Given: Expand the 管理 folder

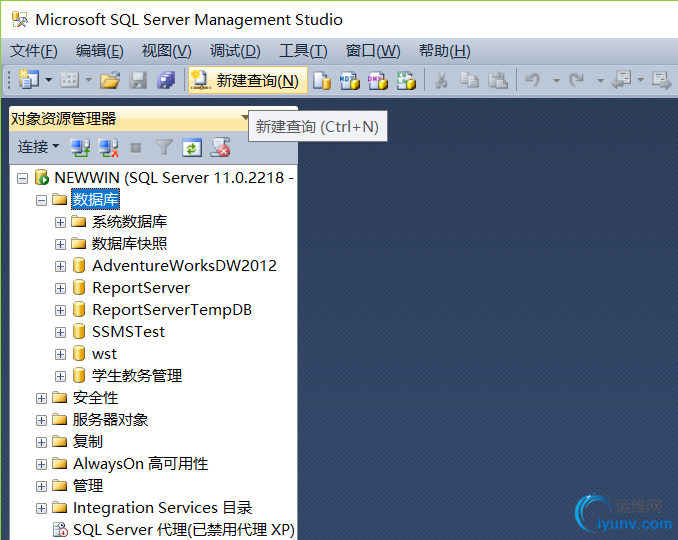Looking at the screenshot, I should pos(42,486).
